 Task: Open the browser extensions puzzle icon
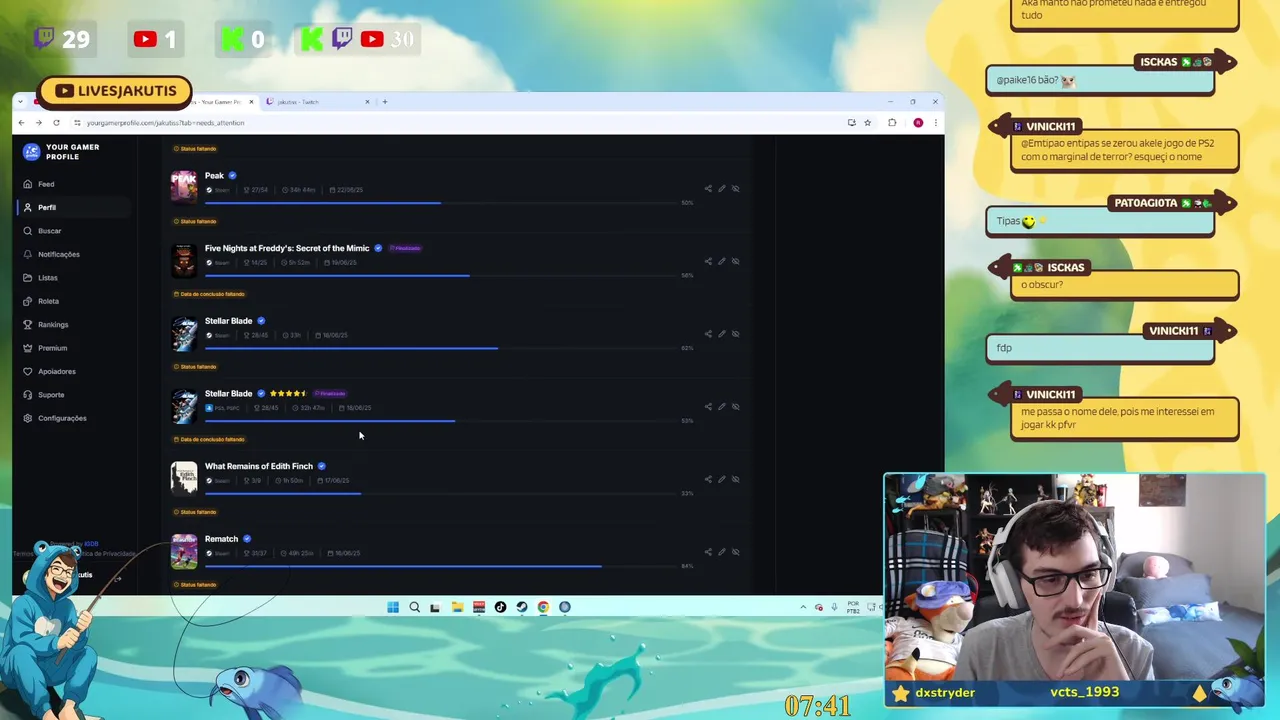pos(892,123)
